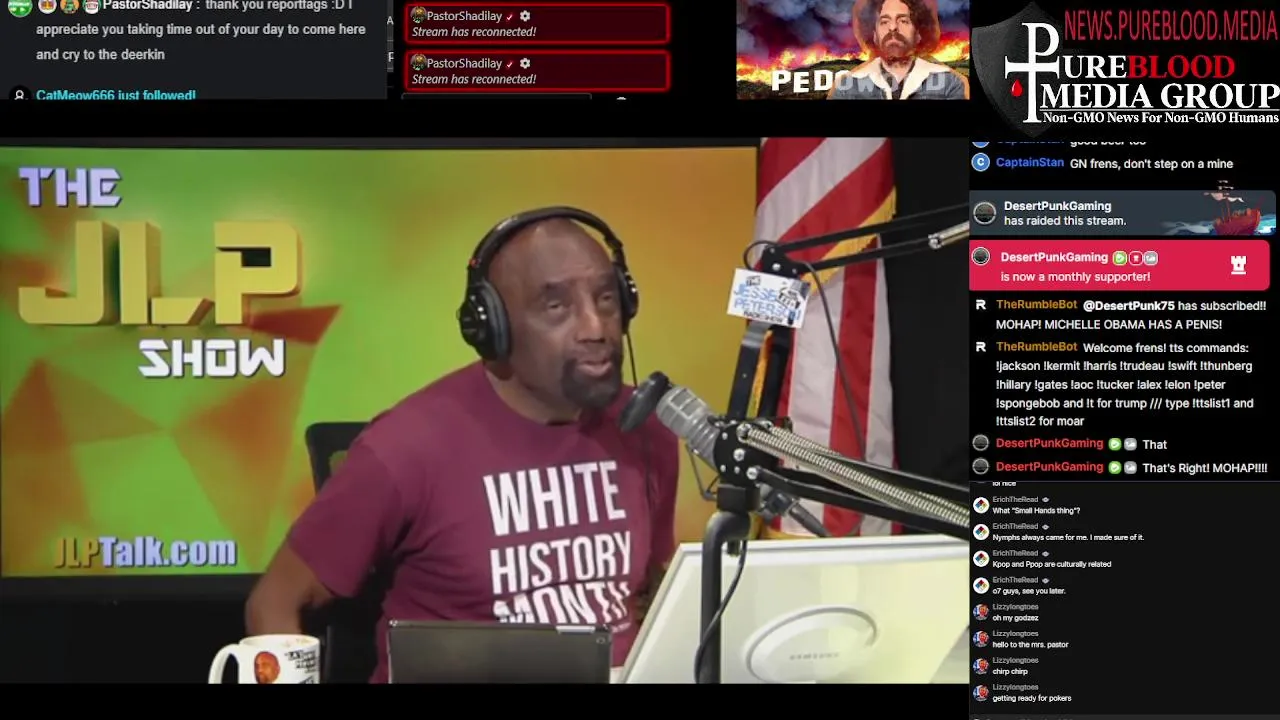Screen dimensions: 1280x720
Task: Click eye icon next to ErichTheRead on 'Small Hands' message
Action: 1046,499
